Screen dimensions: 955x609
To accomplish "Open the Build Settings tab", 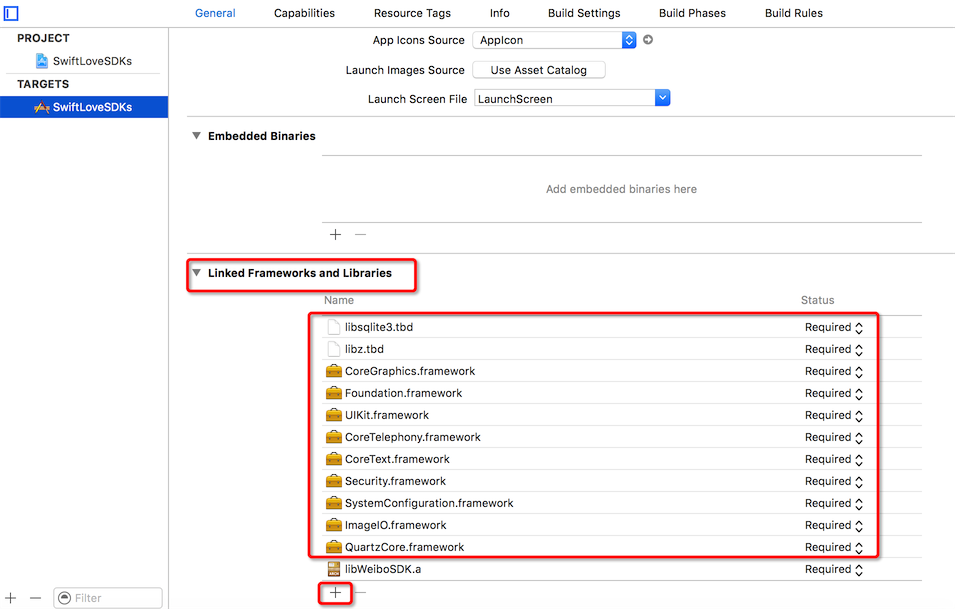I will 584,13.
